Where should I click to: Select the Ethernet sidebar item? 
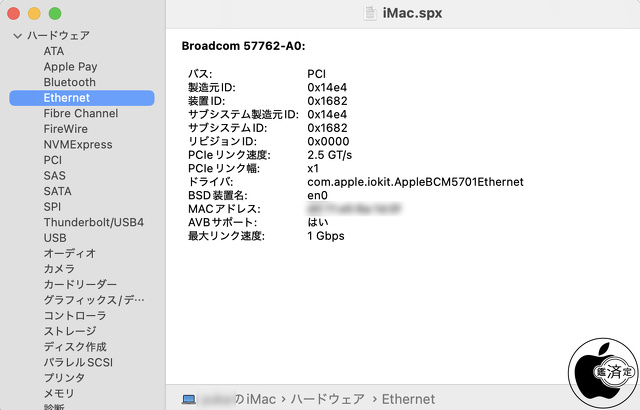67,98
